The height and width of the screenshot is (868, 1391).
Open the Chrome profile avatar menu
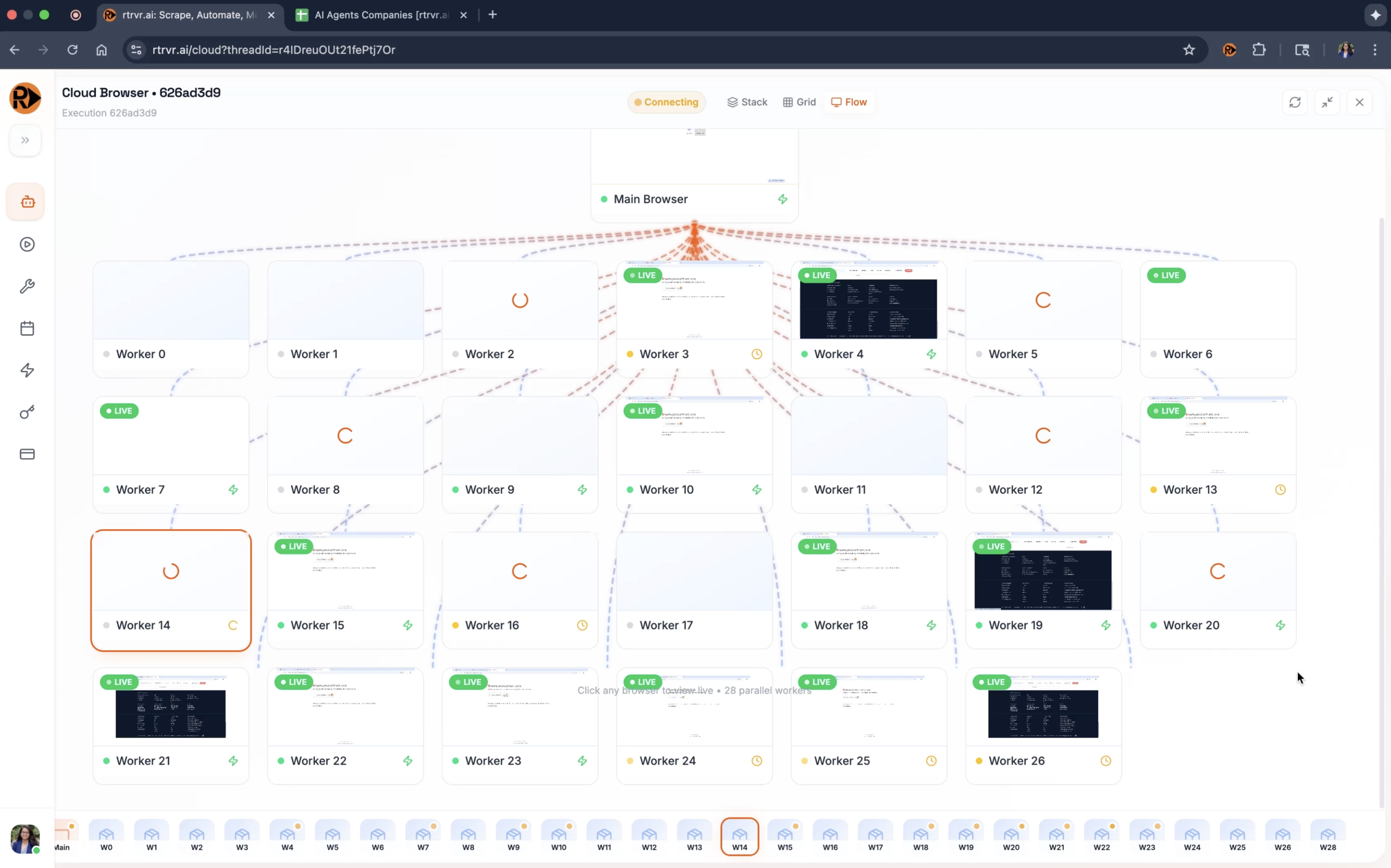(x=1345, y=50)
